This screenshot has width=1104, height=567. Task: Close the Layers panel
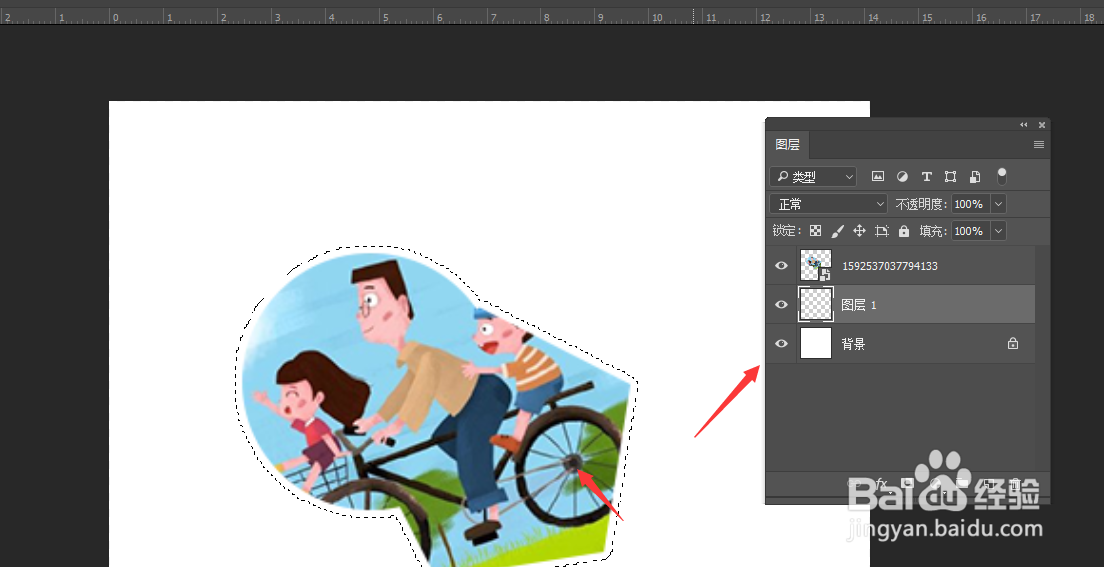click(x=1042, y=125)
